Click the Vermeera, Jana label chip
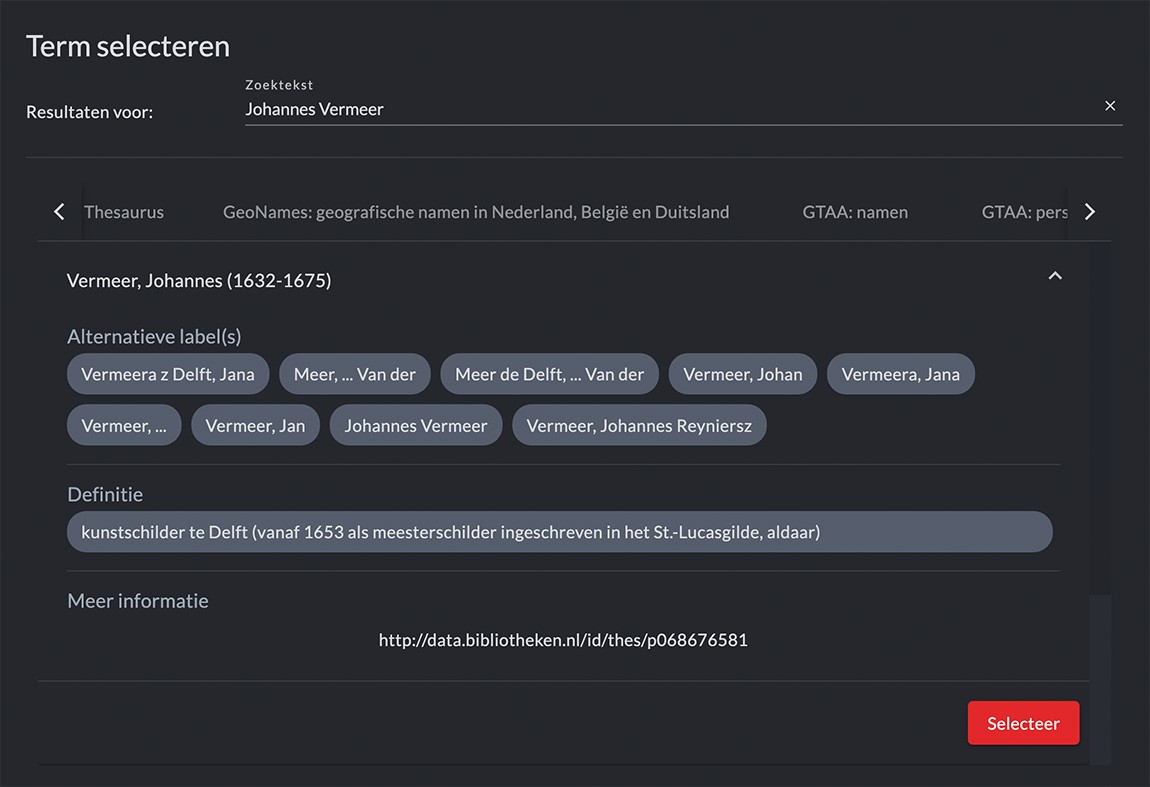 tap(900, 374)
